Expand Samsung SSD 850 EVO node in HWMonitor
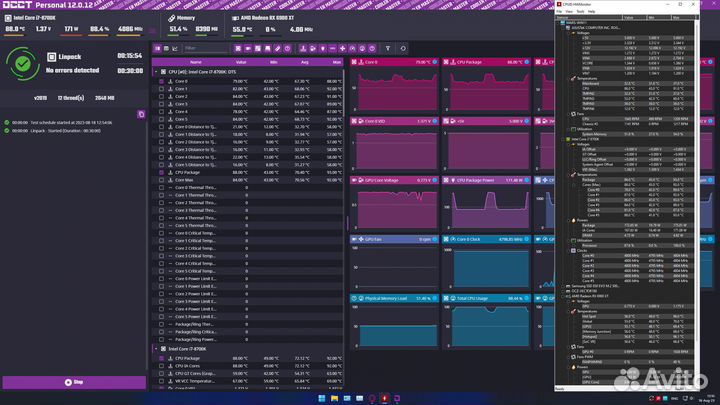The width and height of the screenshot is (720, 405). click(x=563, y=286)
